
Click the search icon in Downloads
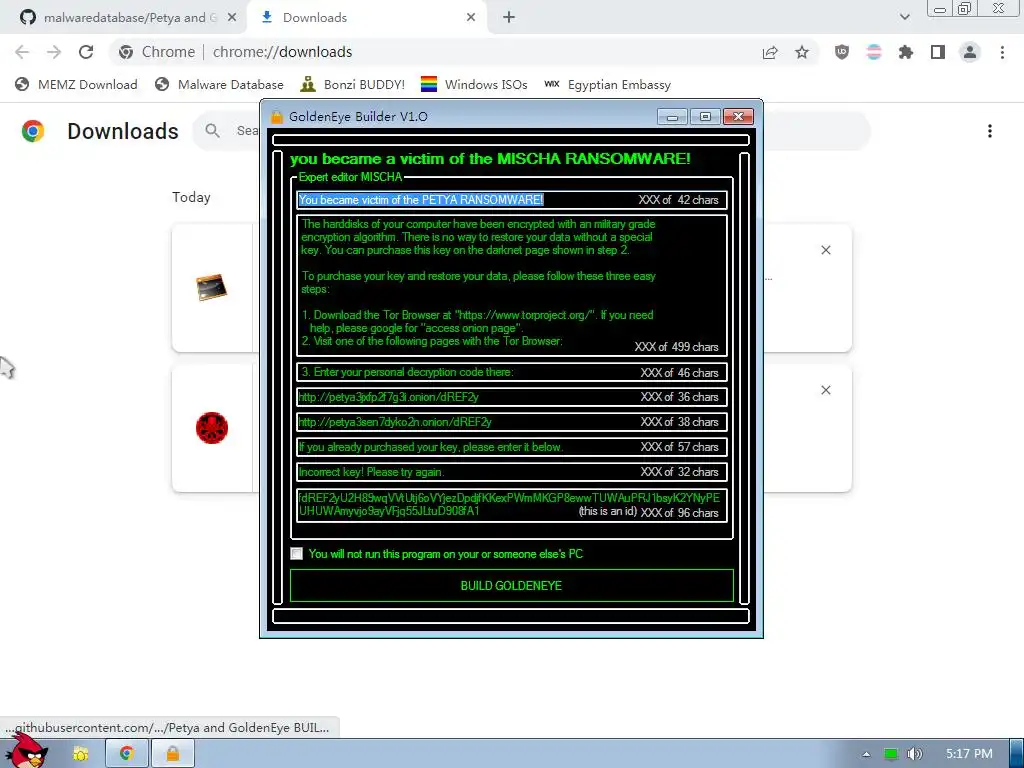point(212,131)
